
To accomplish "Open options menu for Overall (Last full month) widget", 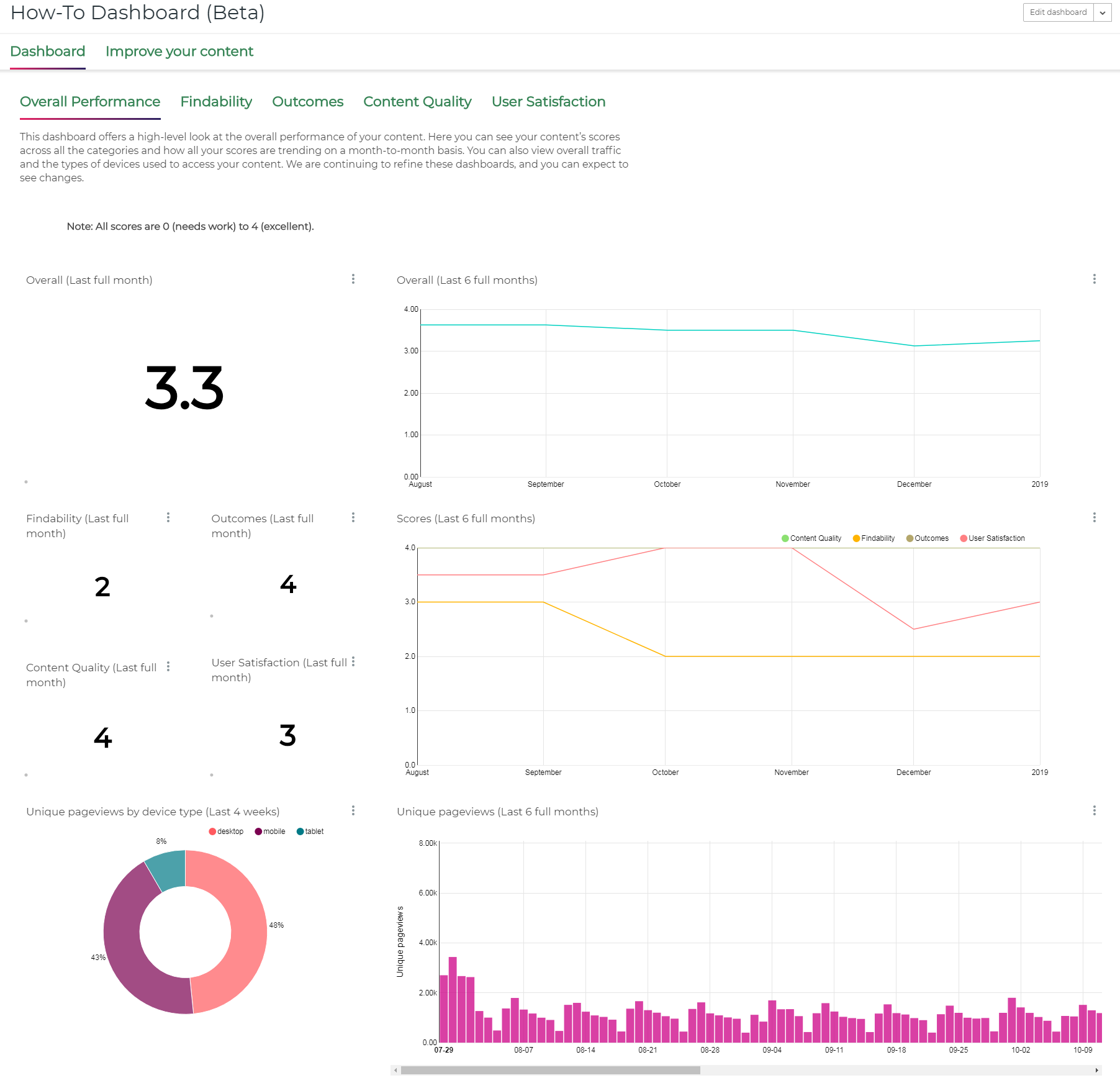I will click(x=353, y=279).
